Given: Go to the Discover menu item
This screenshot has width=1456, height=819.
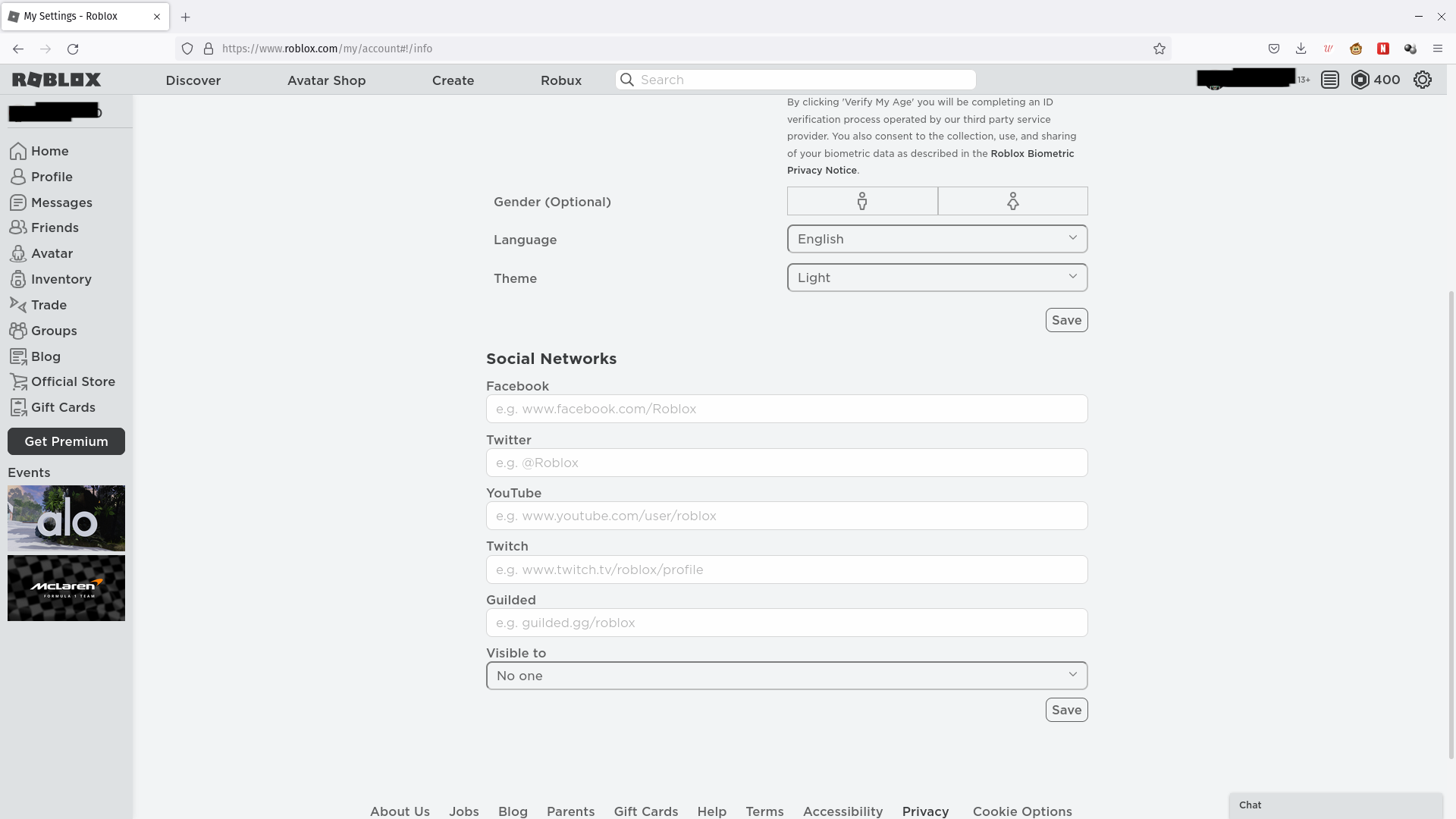Looking at the screenshot, I should [193, 80].
